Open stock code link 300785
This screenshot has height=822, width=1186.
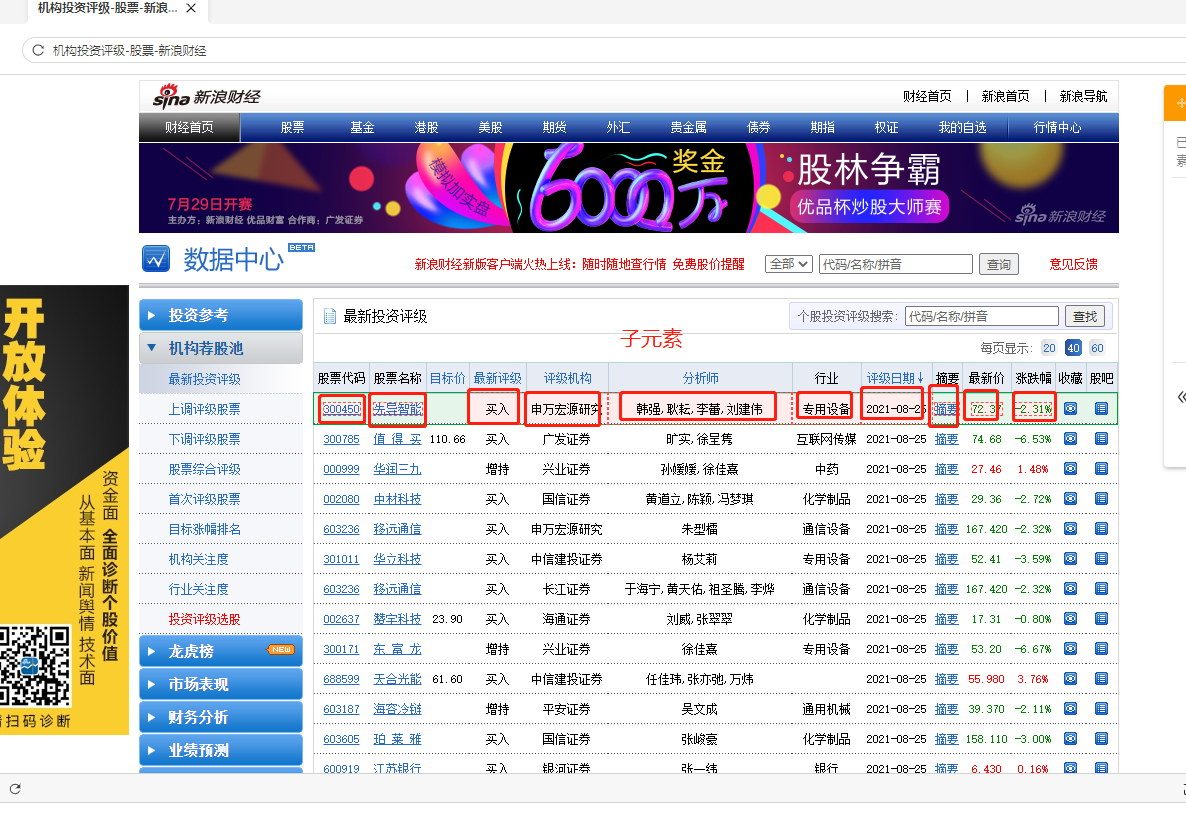click(x=341, y=439)
